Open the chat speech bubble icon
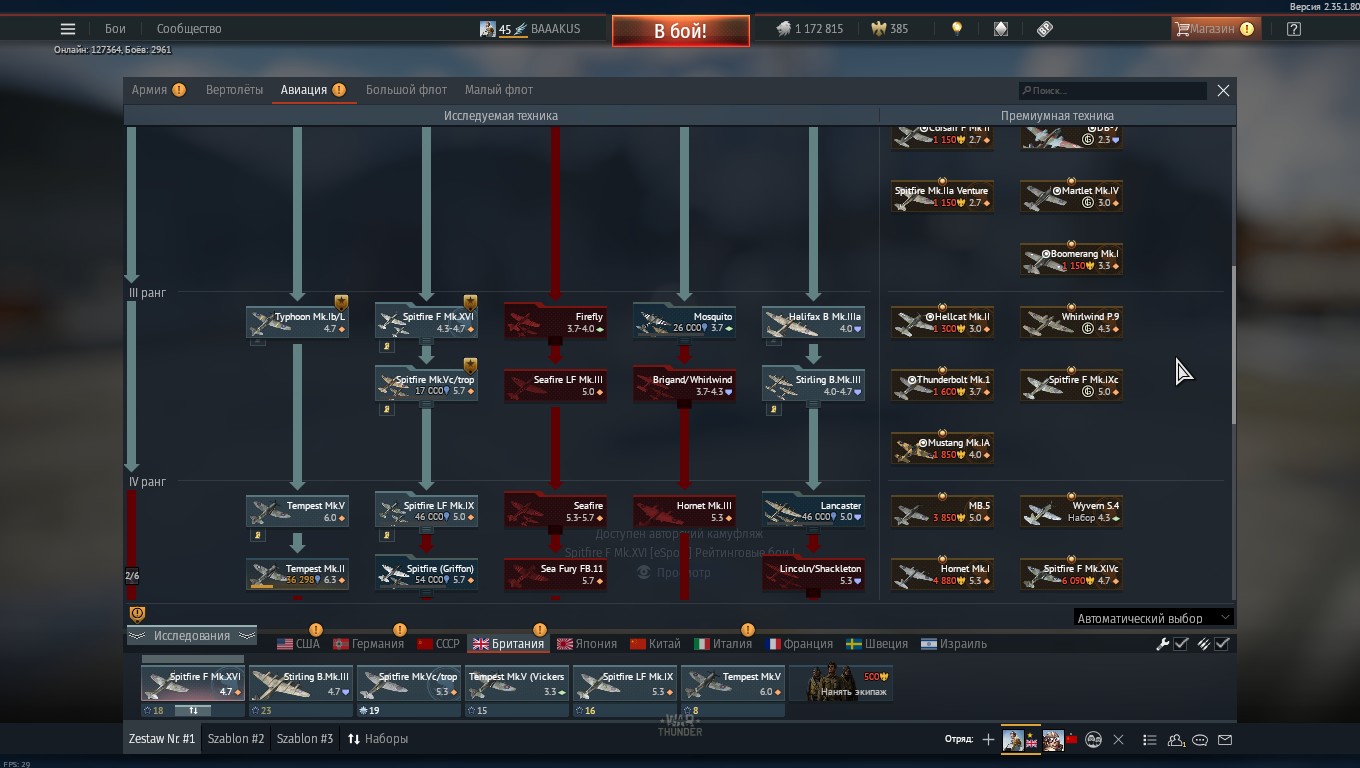The height and width of the screenshot is (768, 1360). 1200,740
